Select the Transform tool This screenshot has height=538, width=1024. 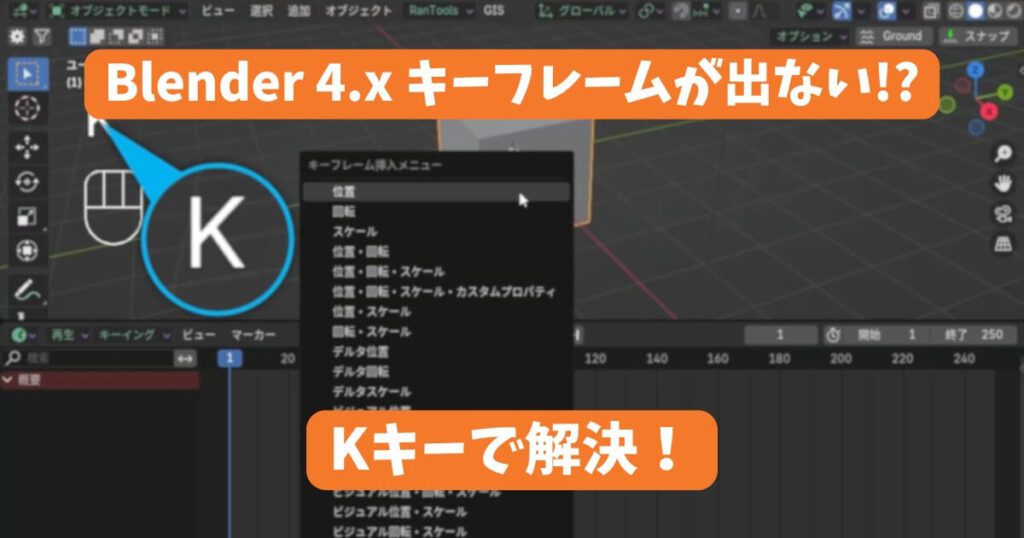pyautogui.click(x=27, y=251)
